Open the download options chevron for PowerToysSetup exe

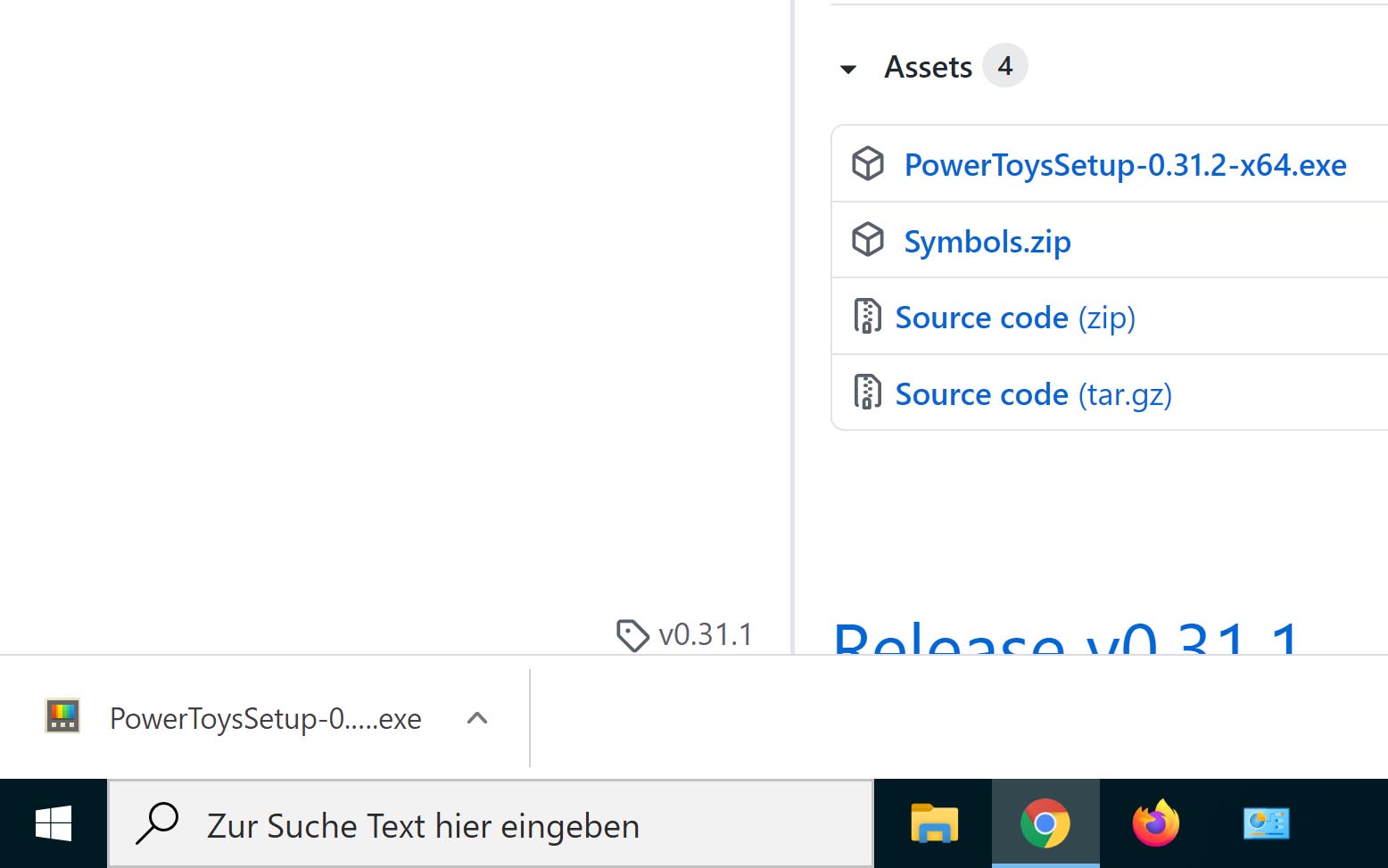pyautogui.click(x=478, y=718)
